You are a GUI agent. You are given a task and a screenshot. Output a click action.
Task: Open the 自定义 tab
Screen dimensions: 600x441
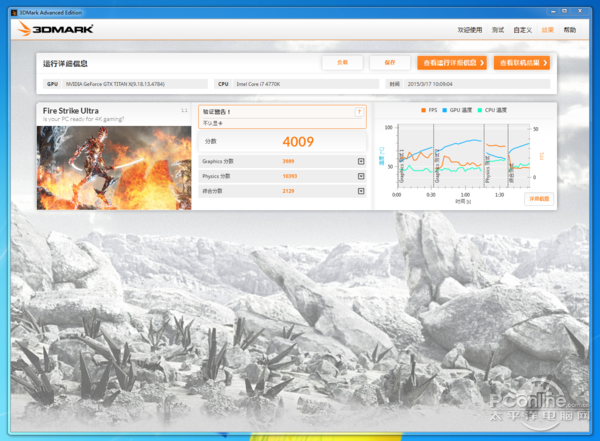pyautogui.click(x=522, y=30)
